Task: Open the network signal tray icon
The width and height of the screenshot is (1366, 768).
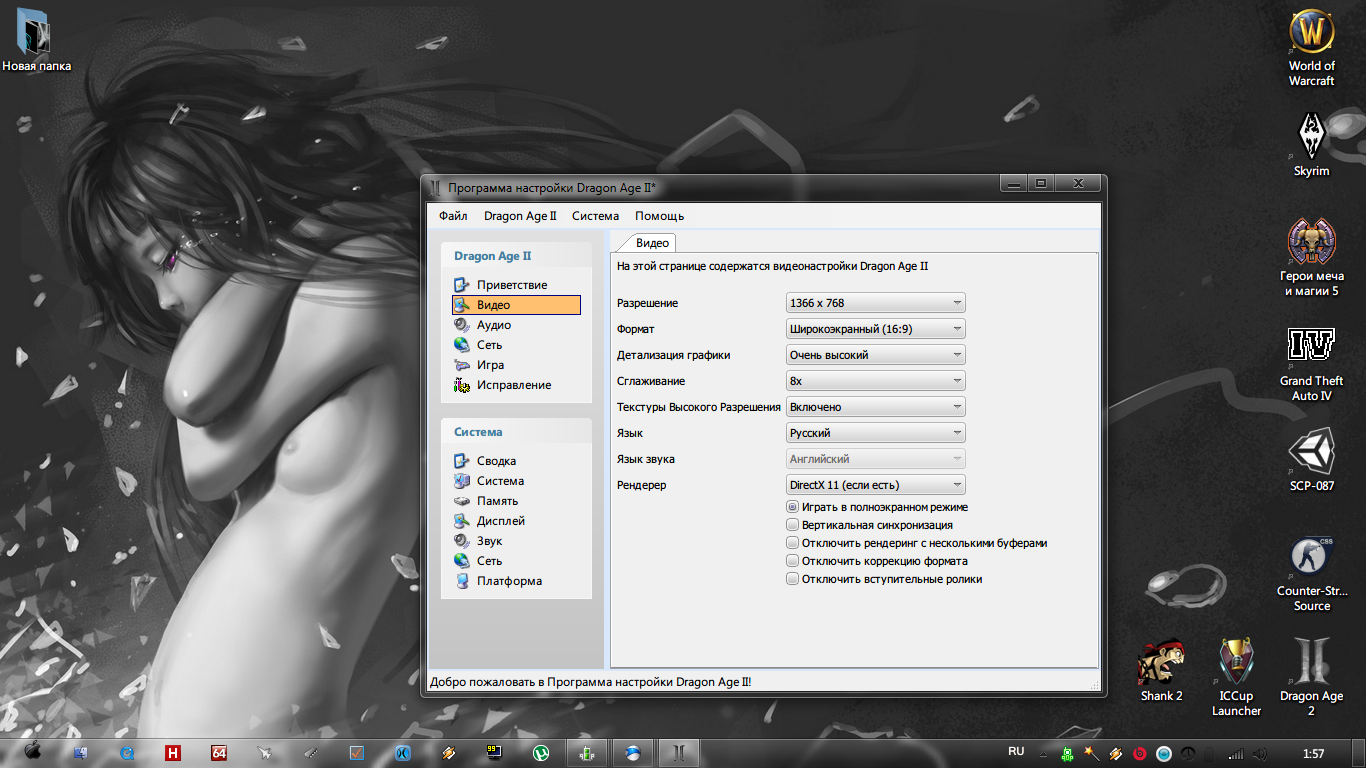Action: click(x=1236, y=754)
